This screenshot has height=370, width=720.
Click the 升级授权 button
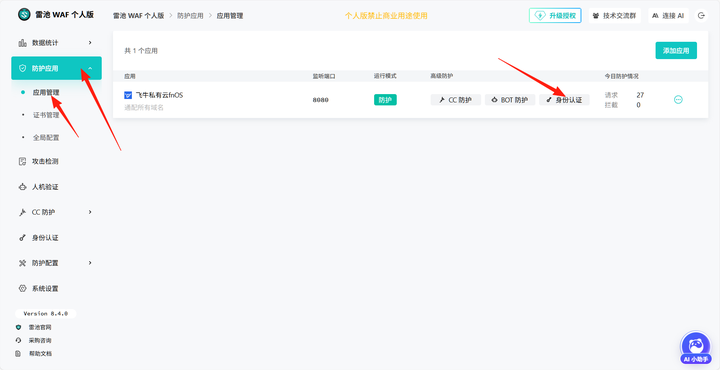click(x=555, y=16)
